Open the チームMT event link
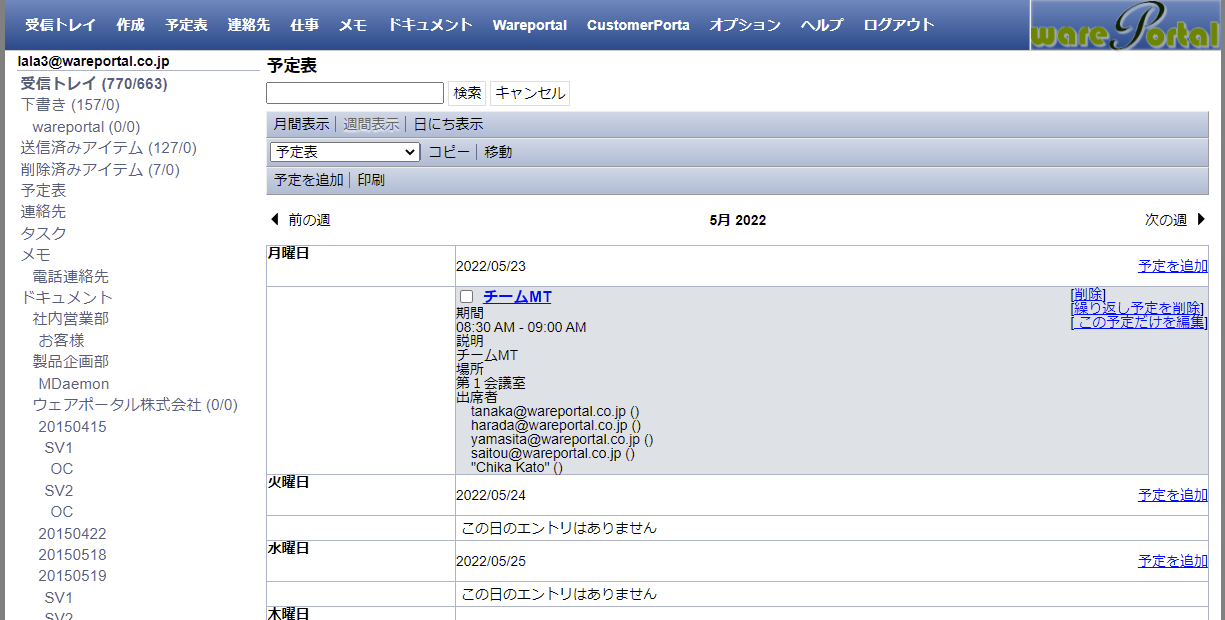 tap(517, 297)
